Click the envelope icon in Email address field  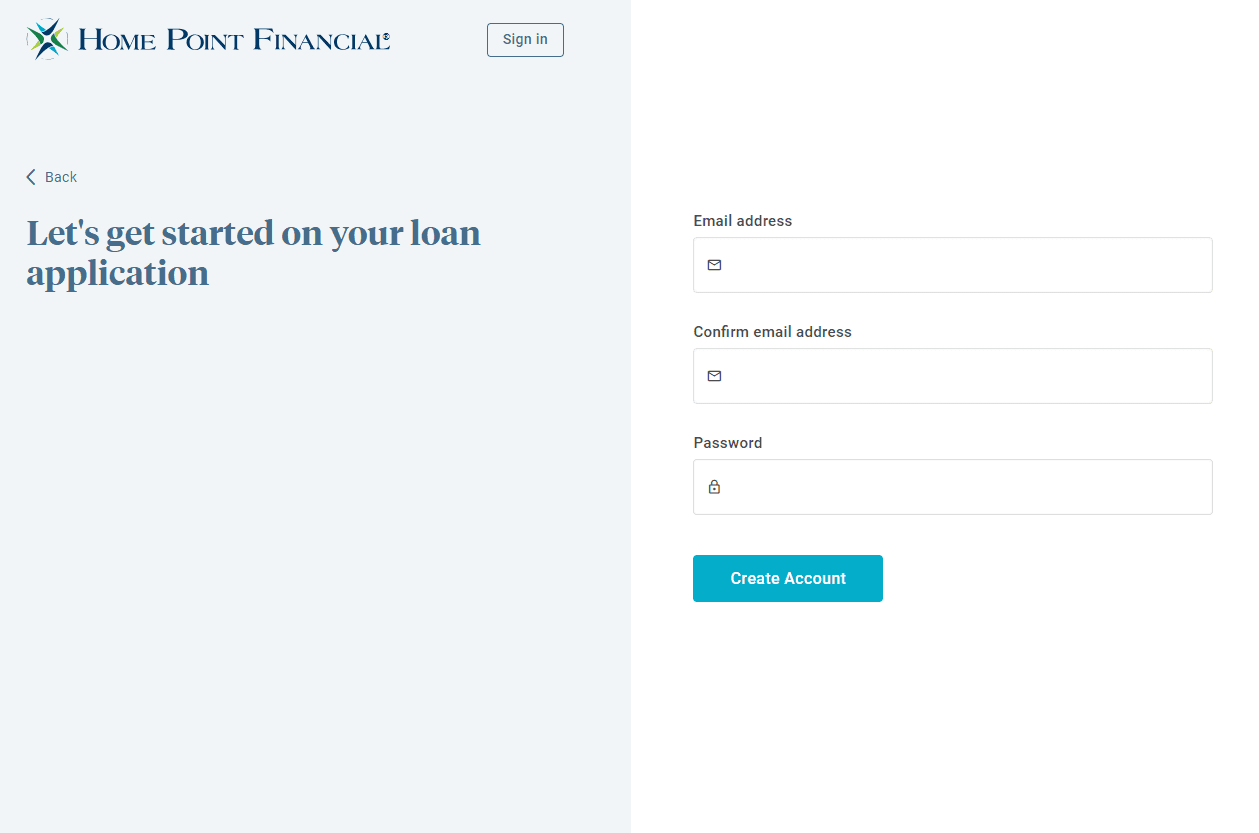coord(714,265)
